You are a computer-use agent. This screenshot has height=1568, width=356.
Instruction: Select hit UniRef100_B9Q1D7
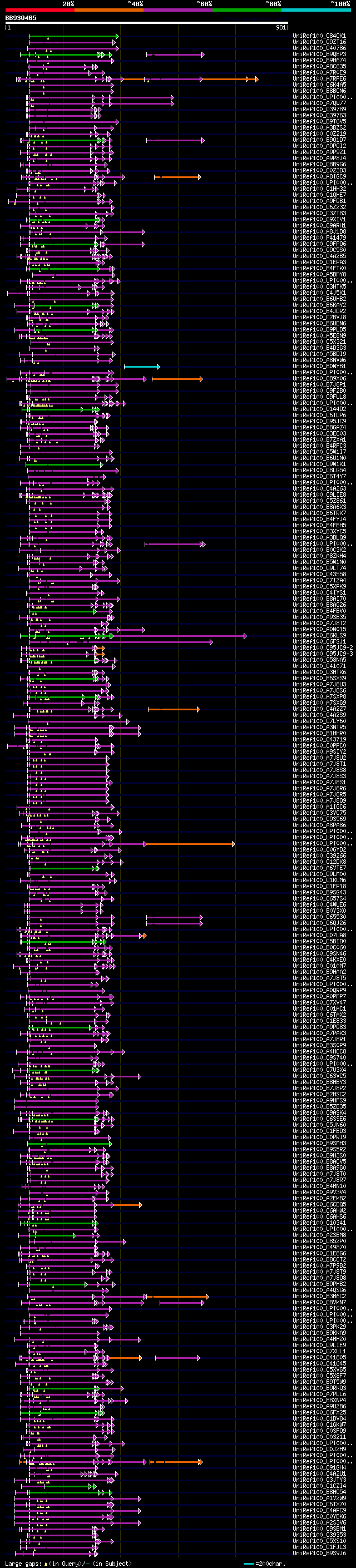click(319, 140)
